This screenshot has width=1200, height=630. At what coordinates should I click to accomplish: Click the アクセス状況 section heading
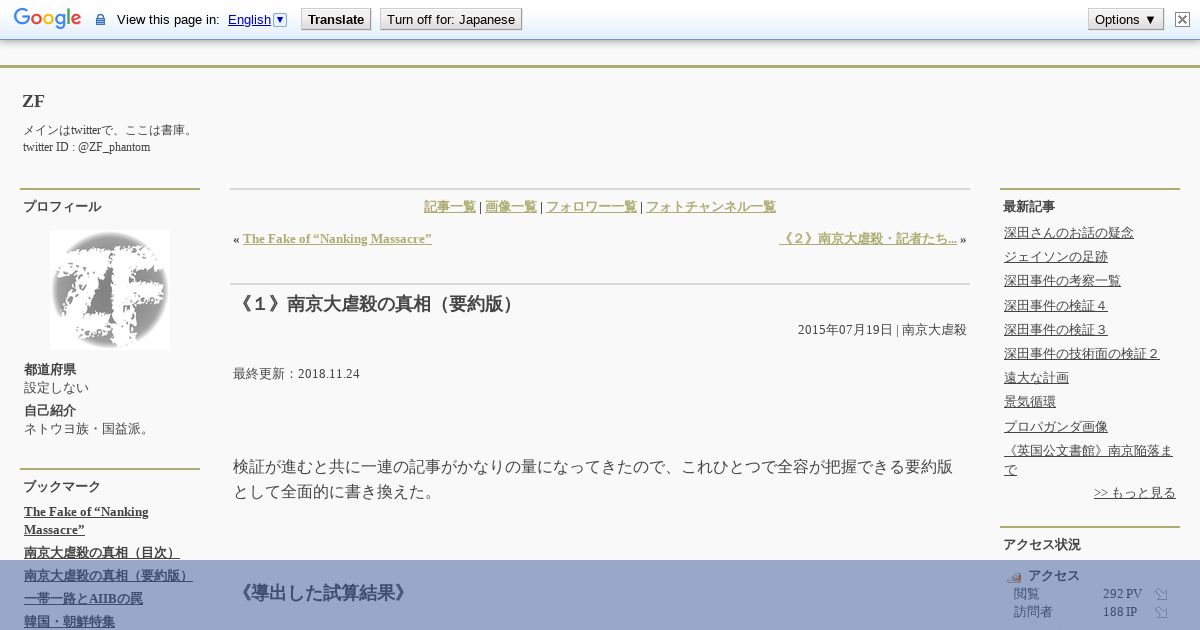point(1042,545)
